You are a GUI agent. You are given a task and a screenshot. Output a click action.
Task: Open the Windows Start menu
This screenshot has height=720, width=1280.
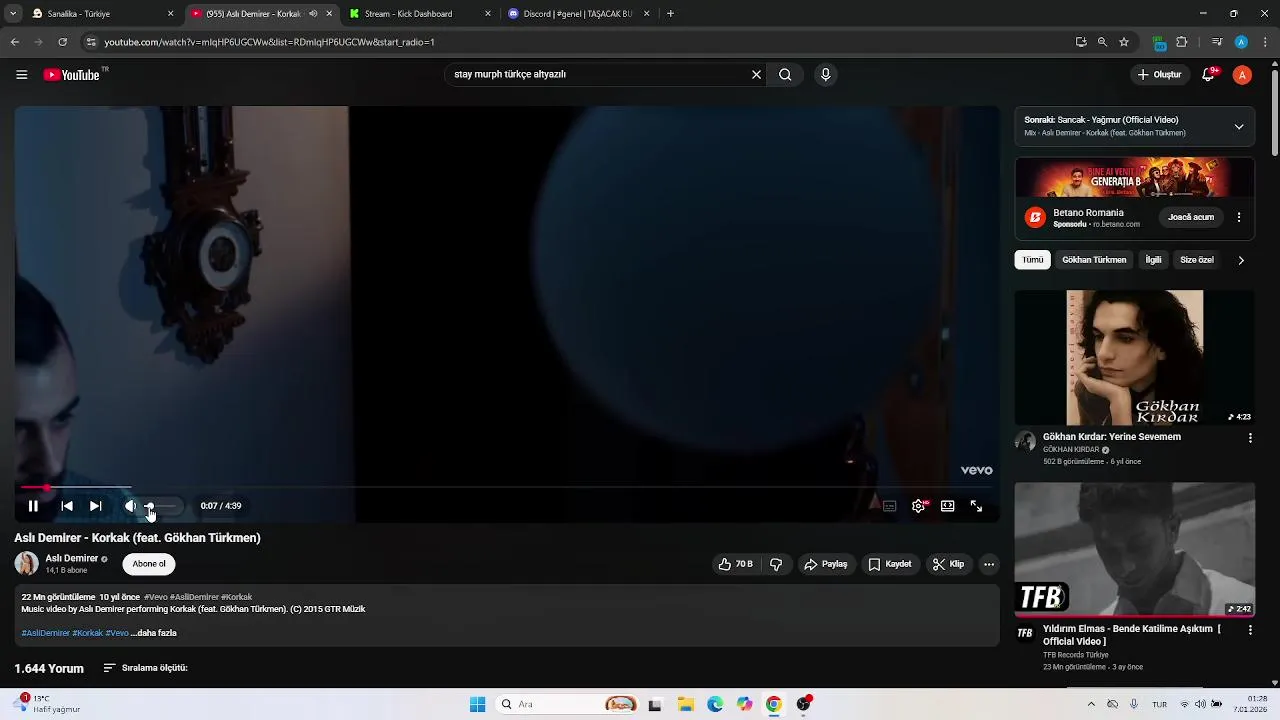[477, 704]
